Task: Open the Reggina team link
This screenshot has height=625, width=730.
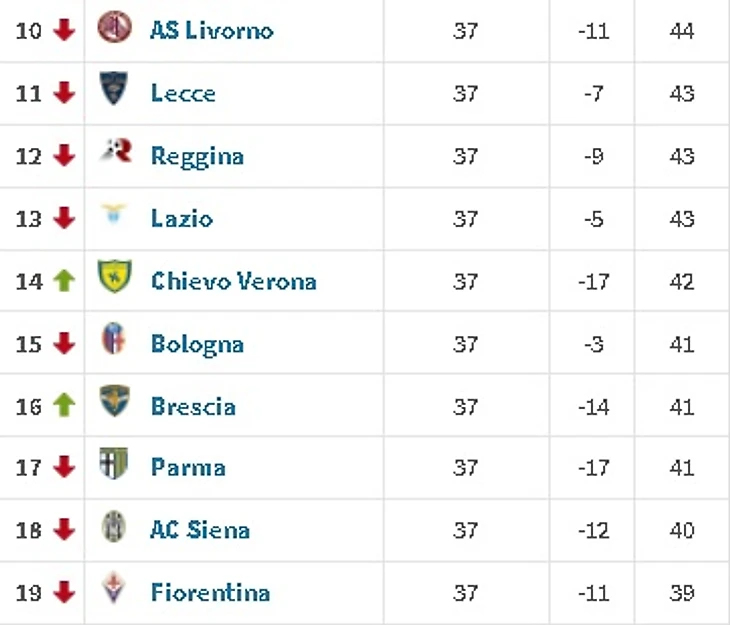Action: click(x=197, y=156)
